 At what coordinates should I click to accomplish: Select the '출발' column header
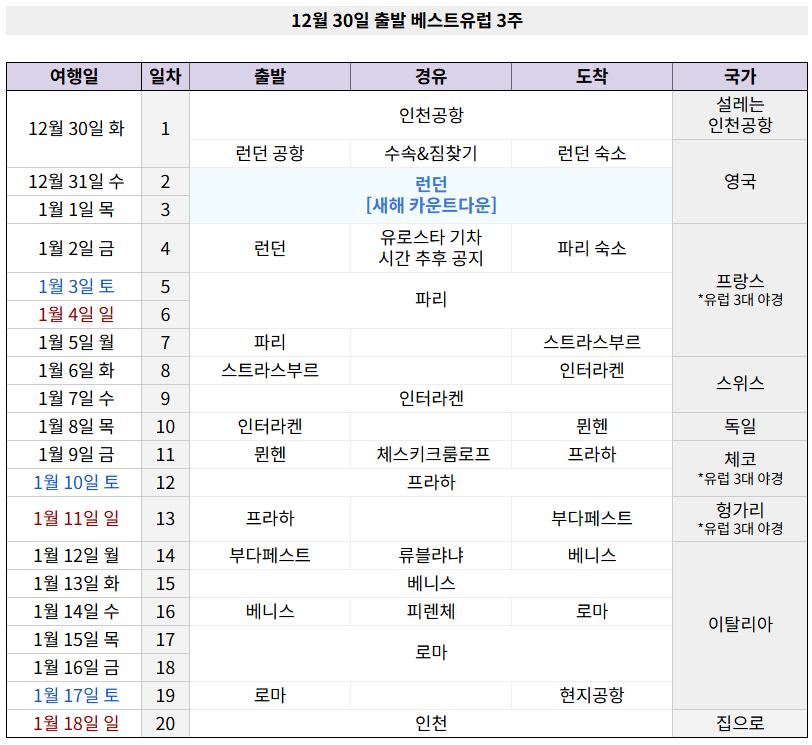pos(270,77)
